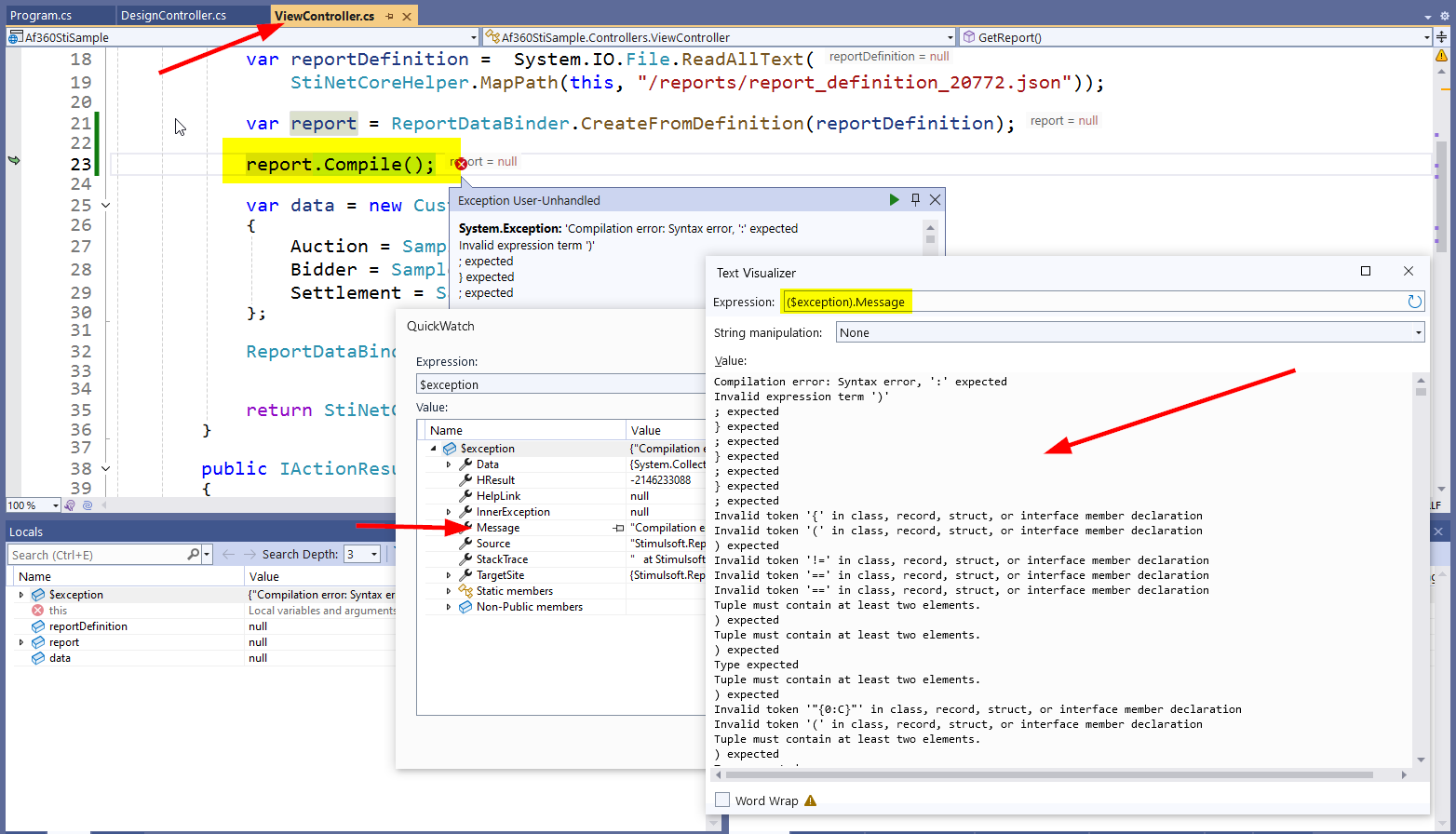Click the $exception cube icon in QuickWatch
The width and height of the screenshot is (1456, 834).
[450, 449]
